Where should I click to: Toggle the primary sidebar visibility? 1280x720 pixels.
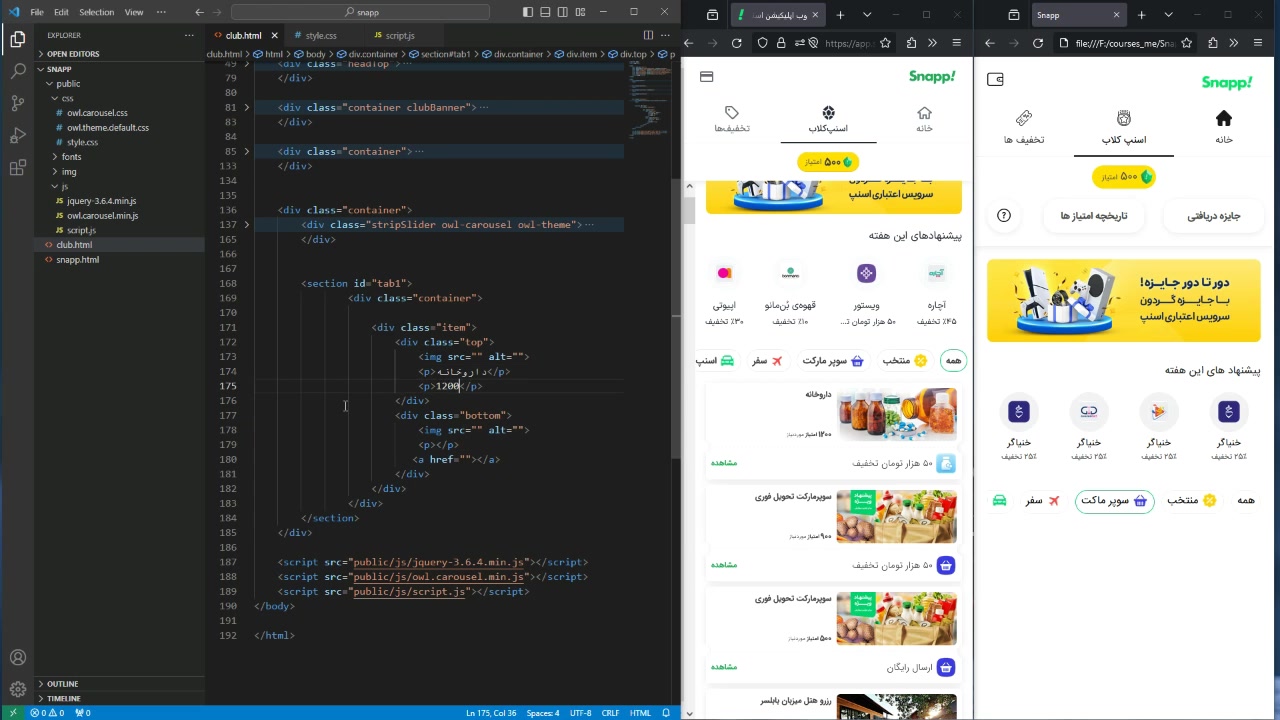pos(529,12)
